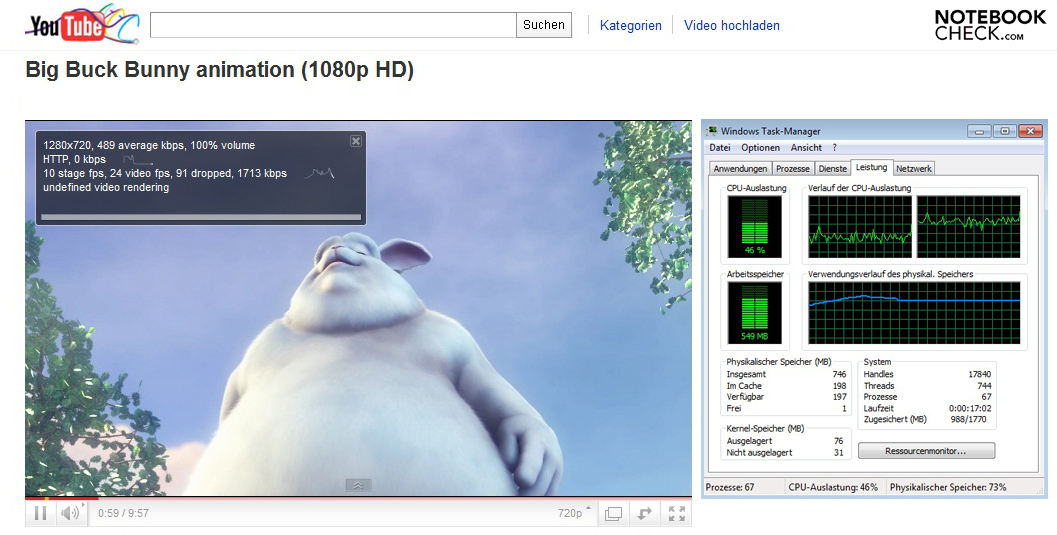Click the 'HTTP, 0 kbps' stats line
1057x535 pixels.
74,159
